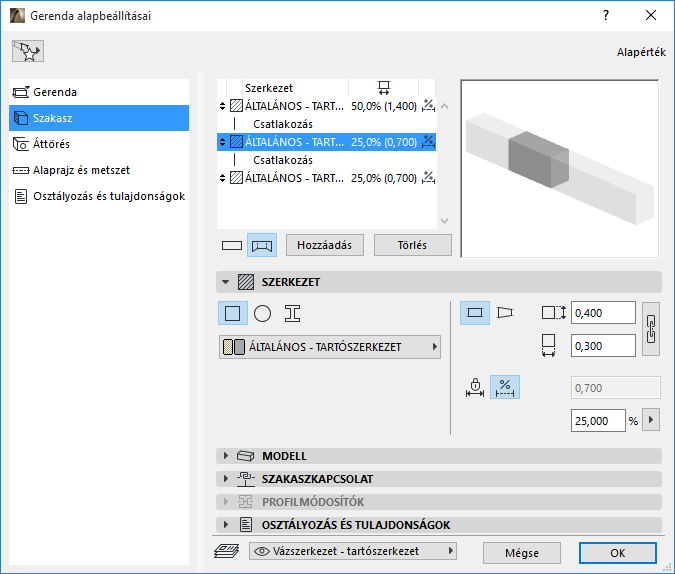
Task: Click the help question mark button
Action: 606,16
